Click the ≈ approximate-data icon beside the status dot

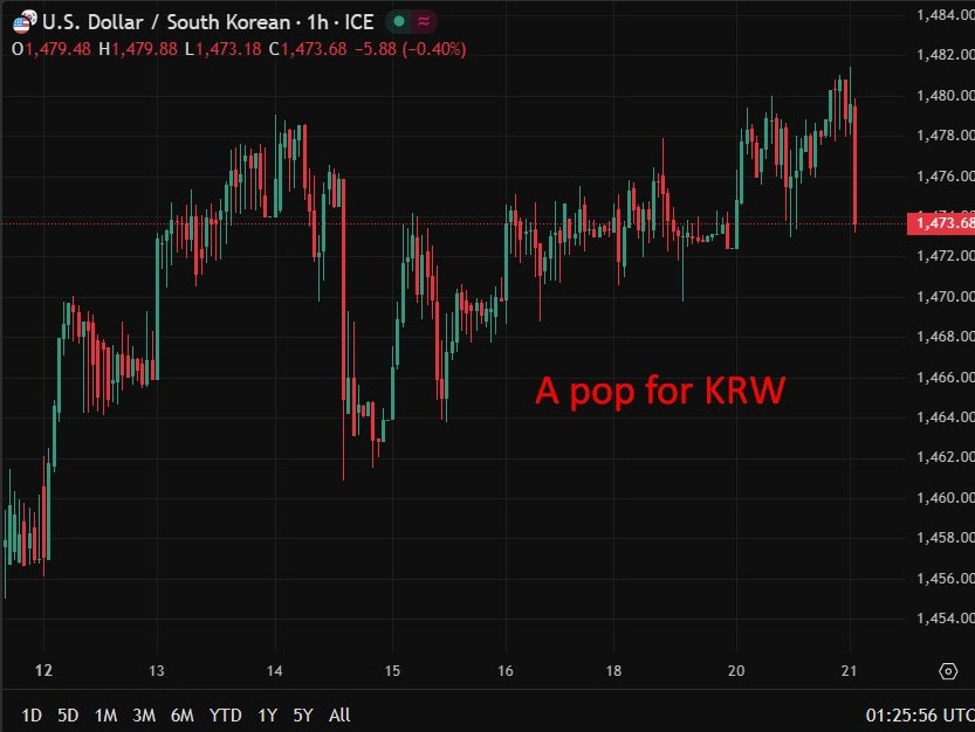(x=422, y=21)
